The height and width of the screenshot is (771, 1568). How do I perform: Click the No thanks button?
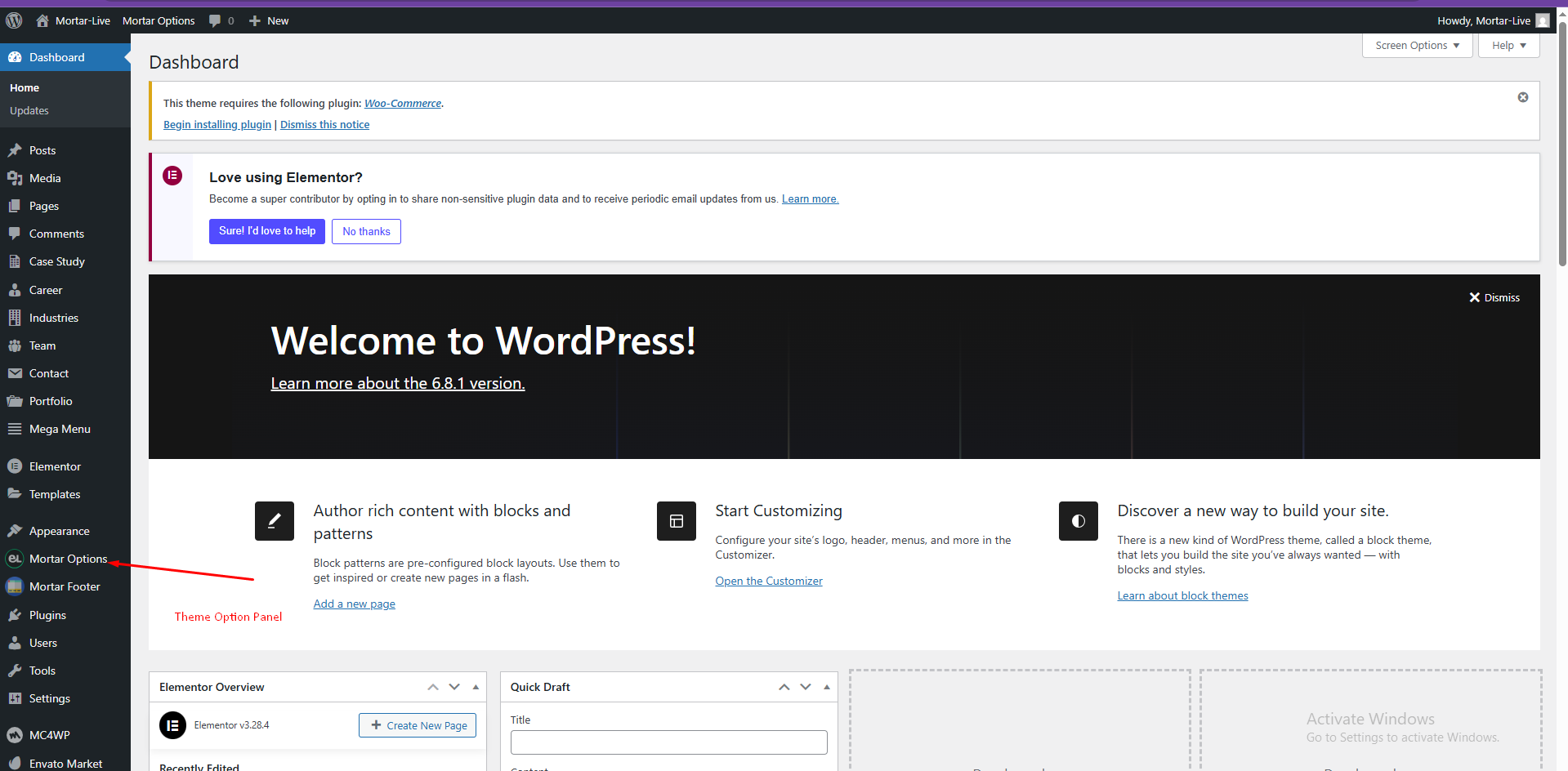366,231
